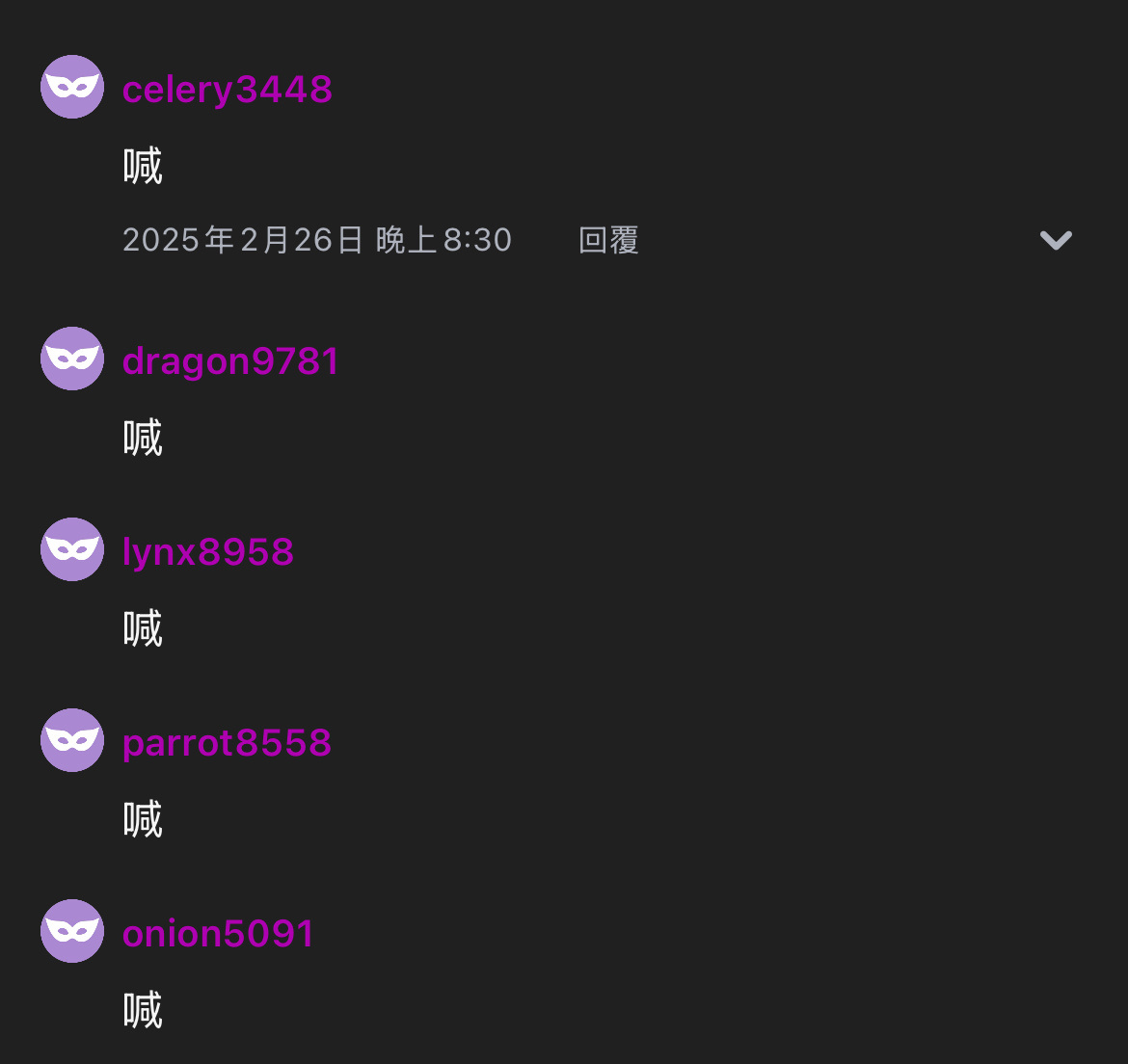Select parrot8558's comment text 喊
The width and height of the screenshot is (1128, 1064).
coord(143,819)
